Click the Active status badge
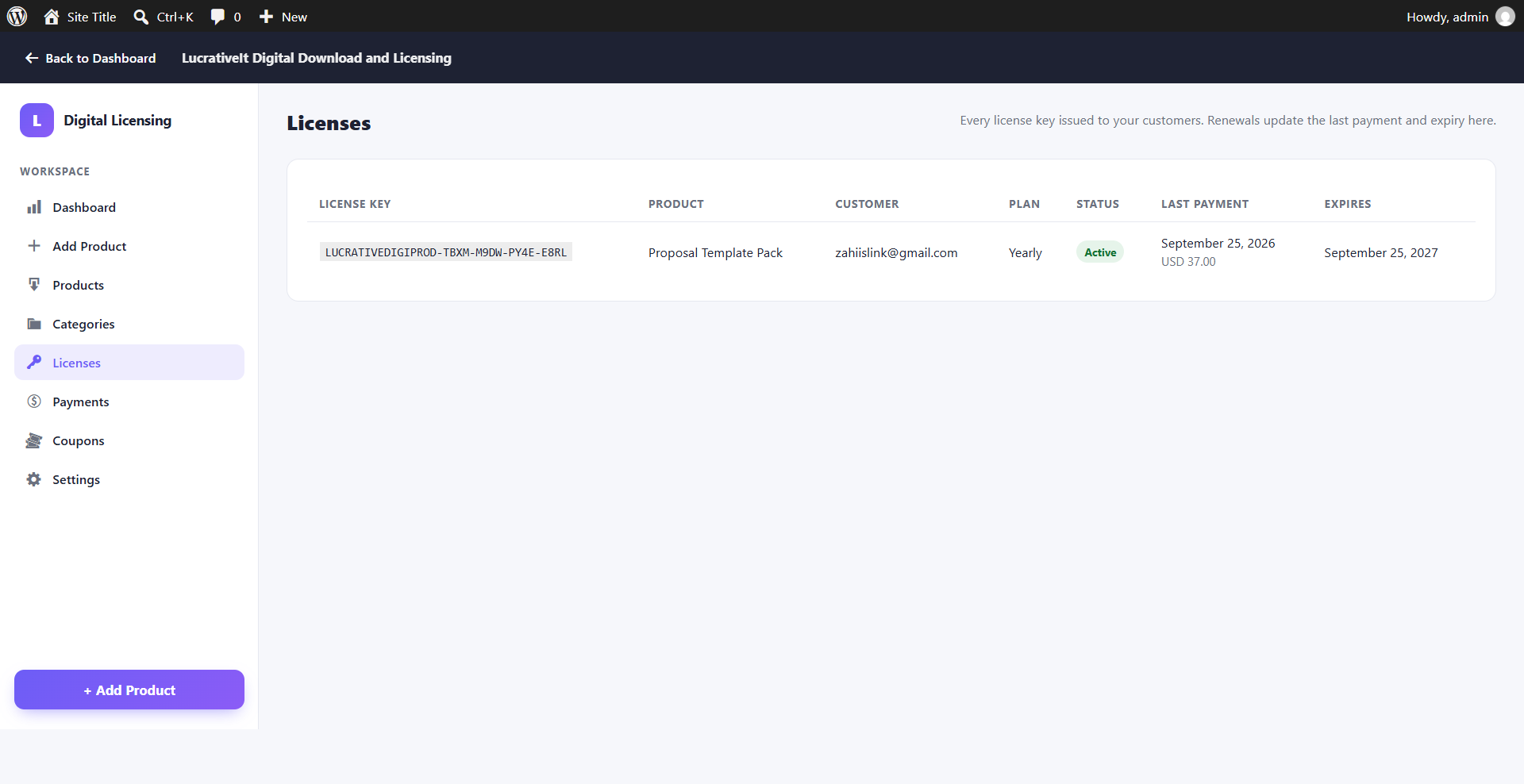This screenshot has height=784, width=1524. coord(1100,252)
